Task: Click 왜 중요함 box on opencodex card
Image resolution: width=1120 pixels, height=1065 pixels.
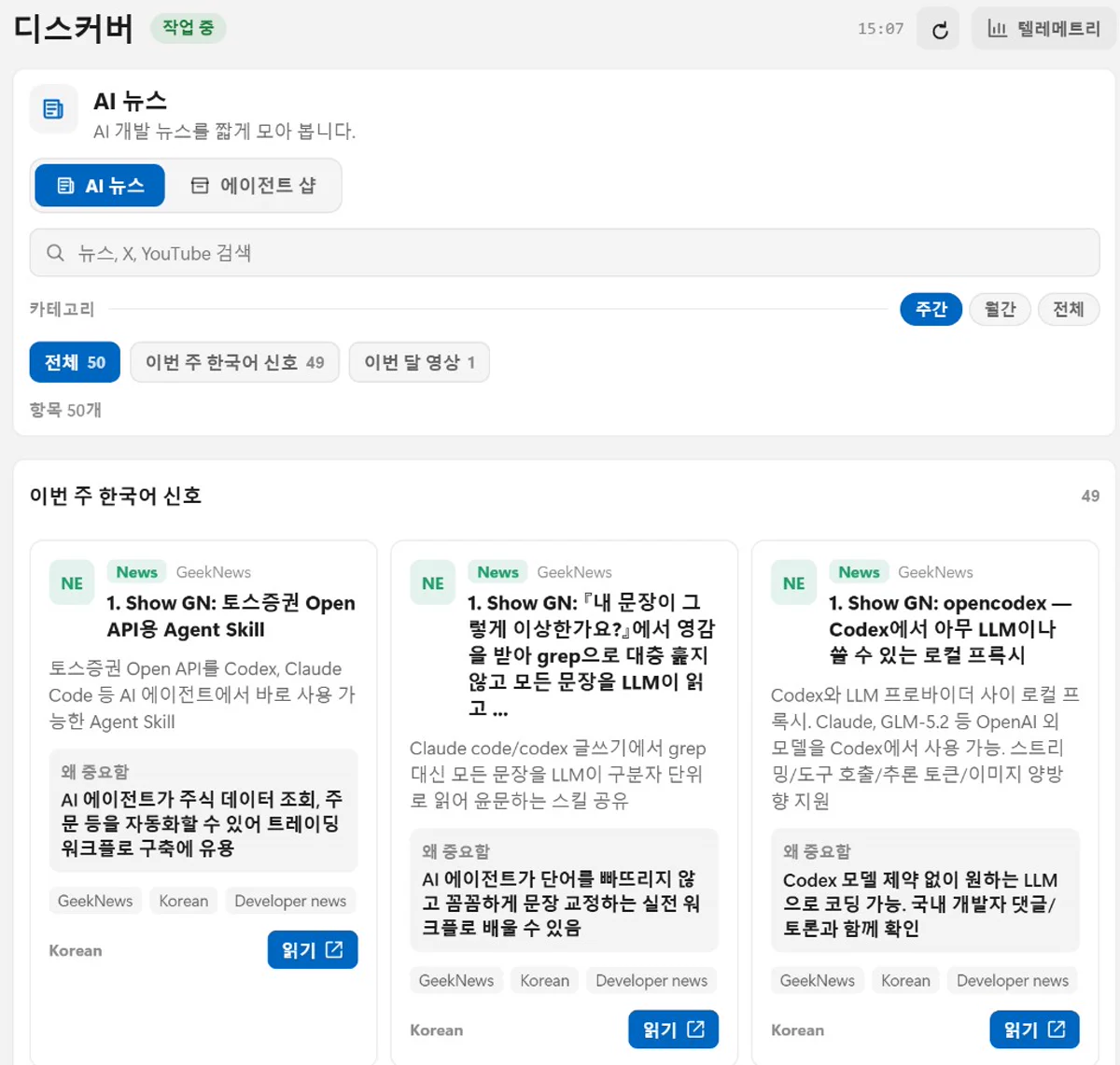Action: [925, 890]
